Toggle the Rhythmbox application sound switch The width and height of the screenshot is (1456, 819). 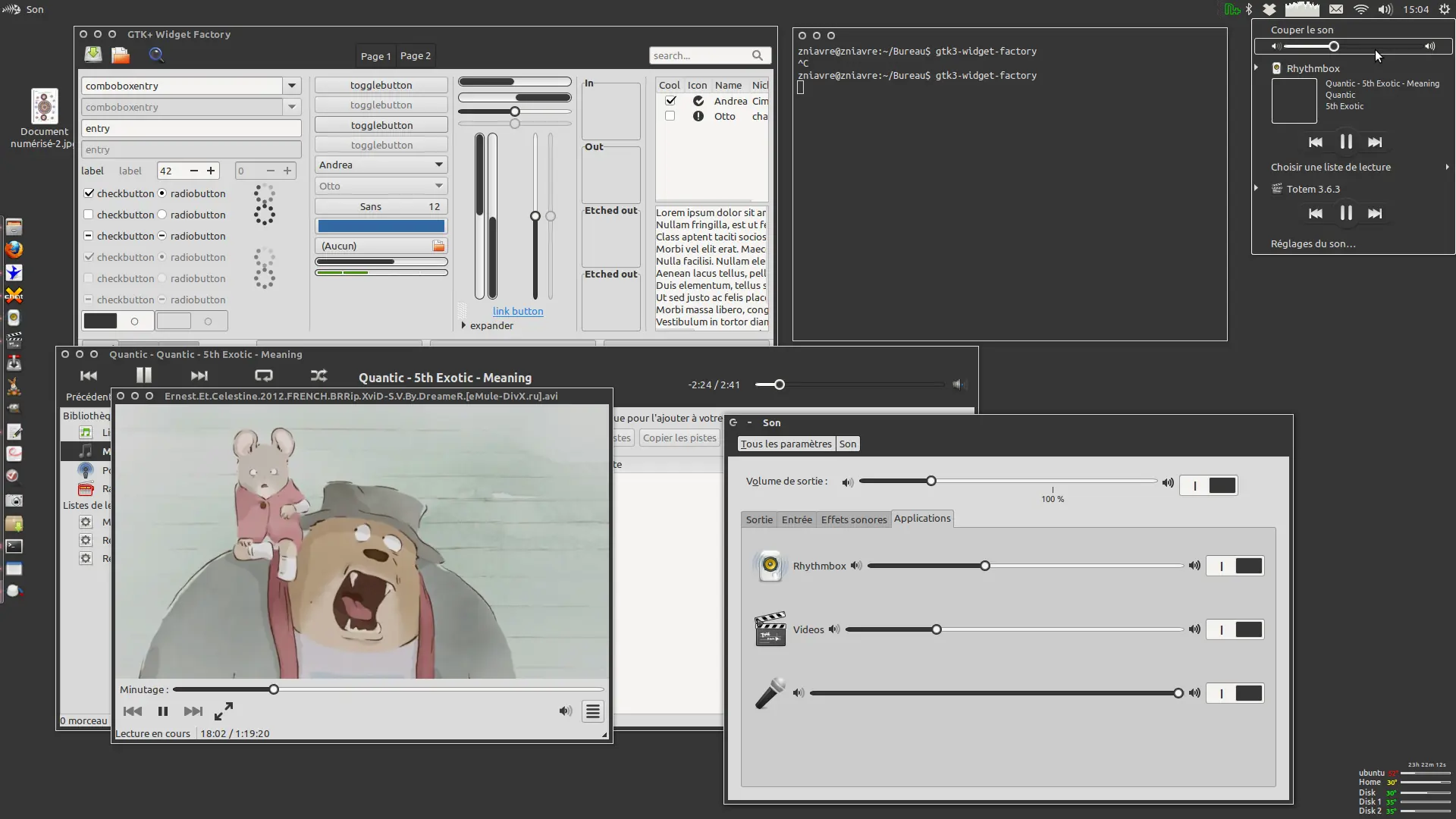pos(1235,566)
